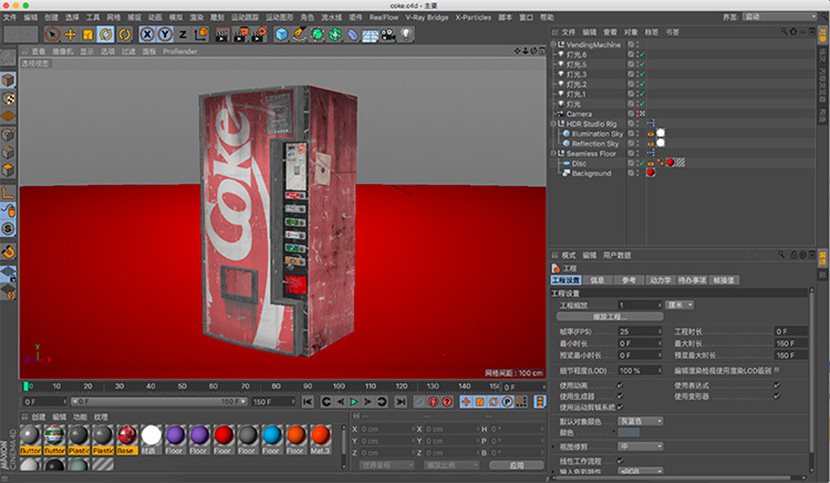Viewport: 830px width, 483px height.
Task: Uncheck the 线性工作流程 checkbox
Action: click(620, 461)
